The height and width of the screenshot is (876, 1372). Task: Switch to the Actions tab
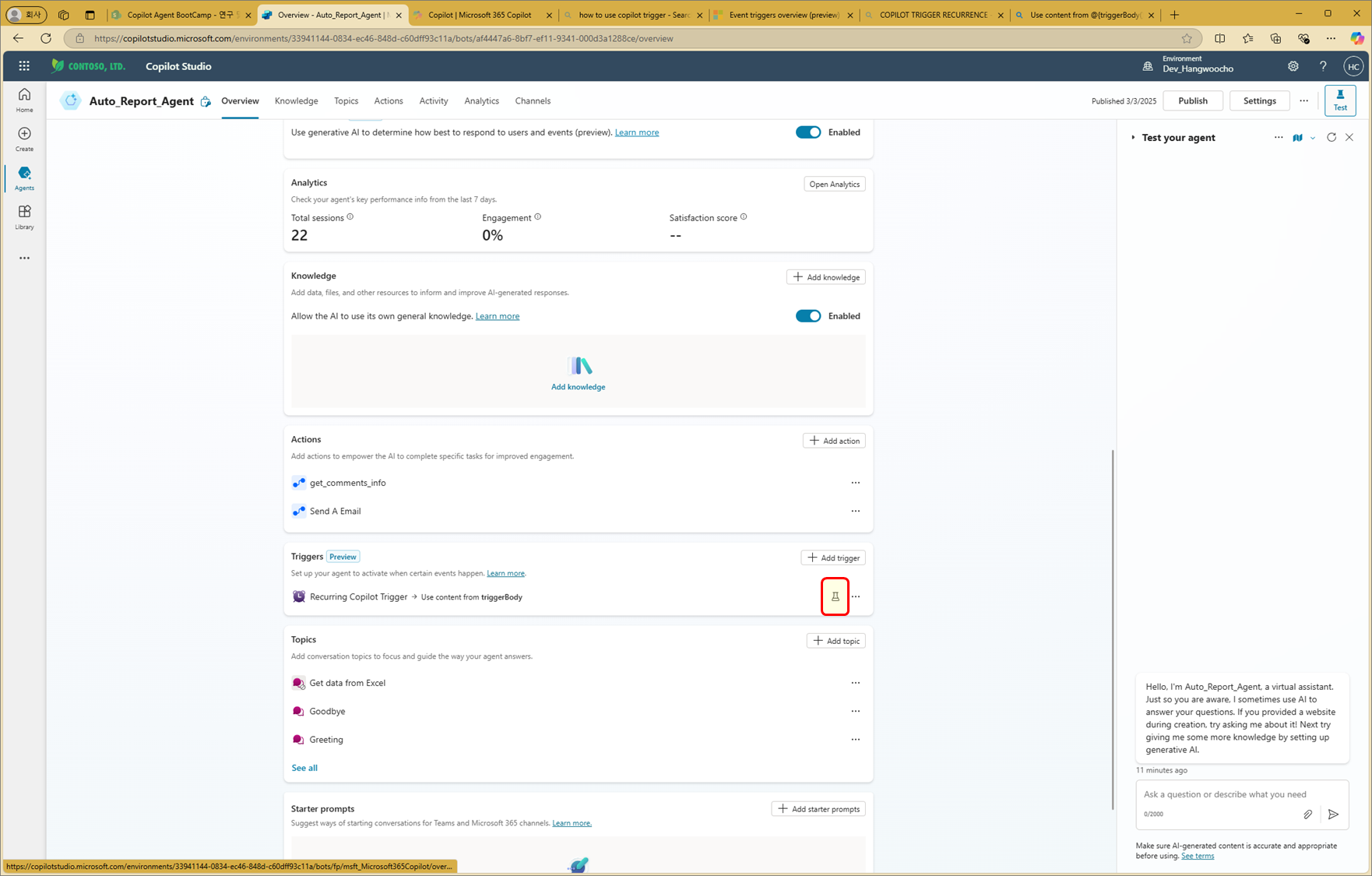click(x=389, y=100)
